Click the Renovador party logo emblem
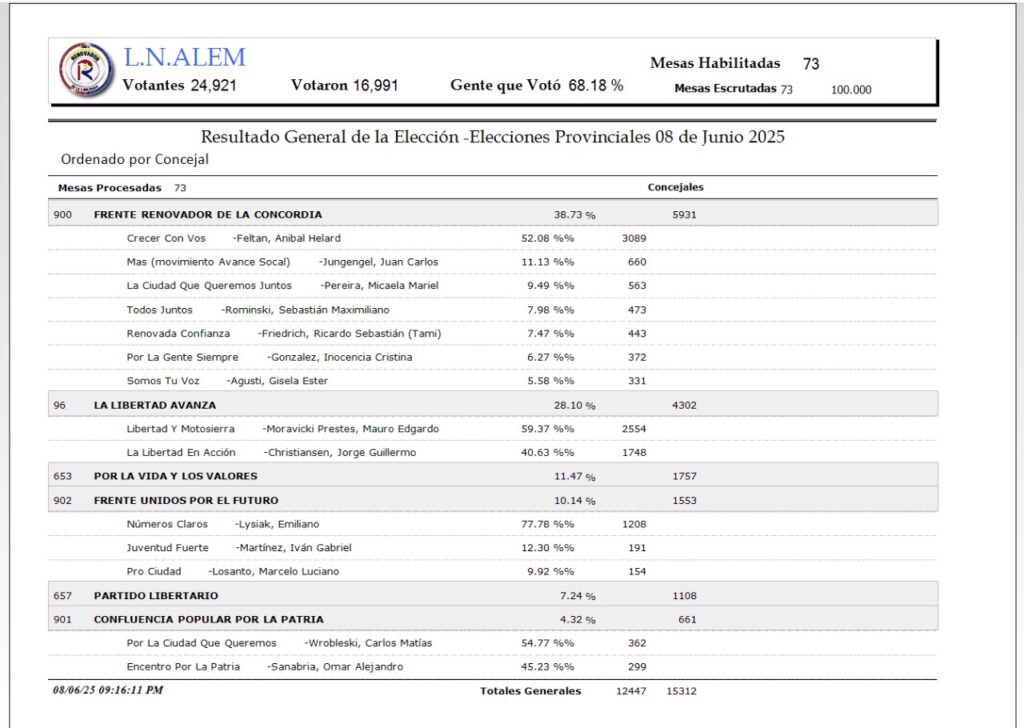Viewport: 1024px width, 728px height. tap(86, 70)
